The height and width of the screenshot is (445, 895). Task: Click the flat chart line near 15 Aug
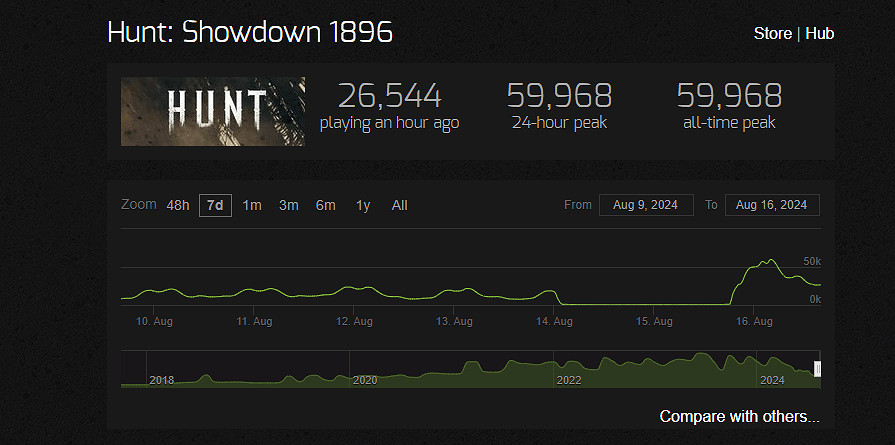pyautogui.click(x=655, y=303)
